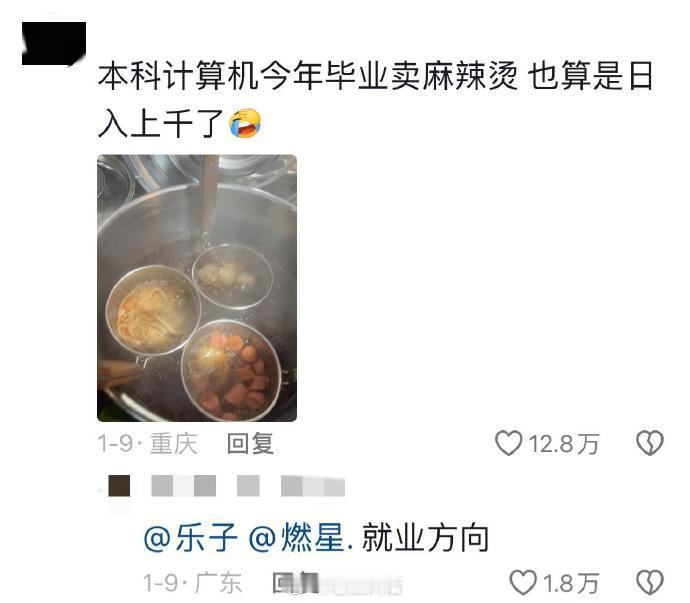Dislike the 就业方向 reply via broken heart
690x603 pixels.
[650, 582]
